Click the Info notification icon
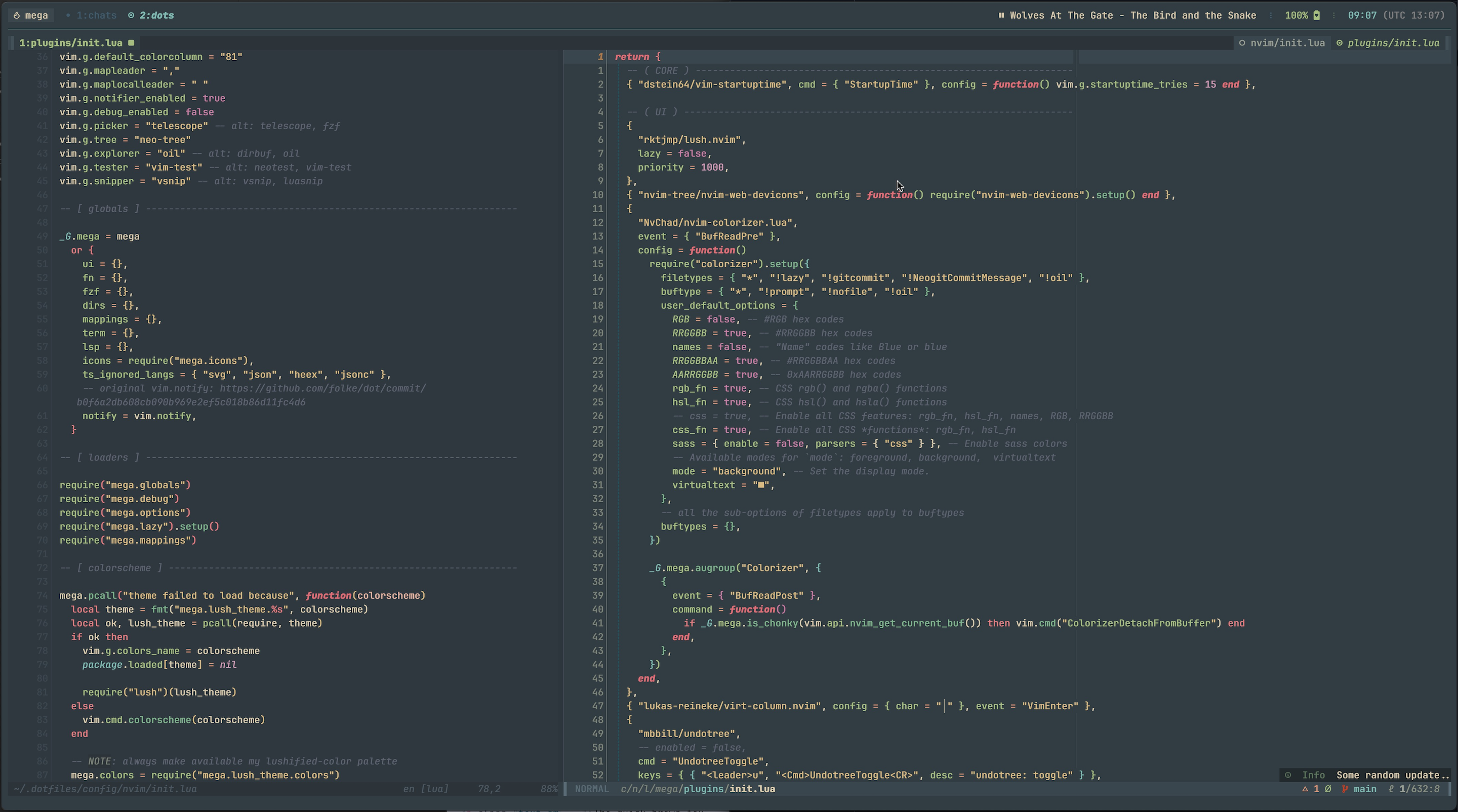Viewport: 1458px width, 812px height. pyautogui.click(x=1288, y=775)
